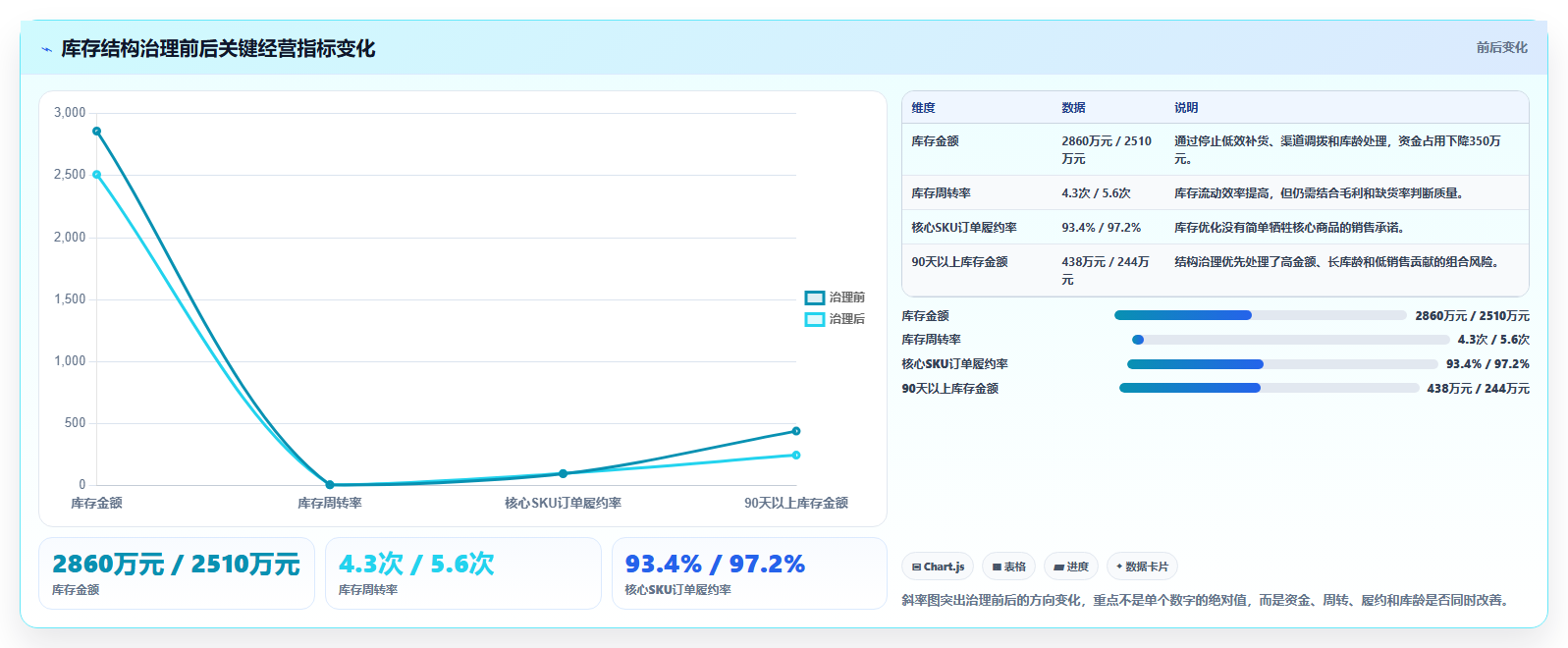Click the y-axis value 3,000

[x=70, y=113]
